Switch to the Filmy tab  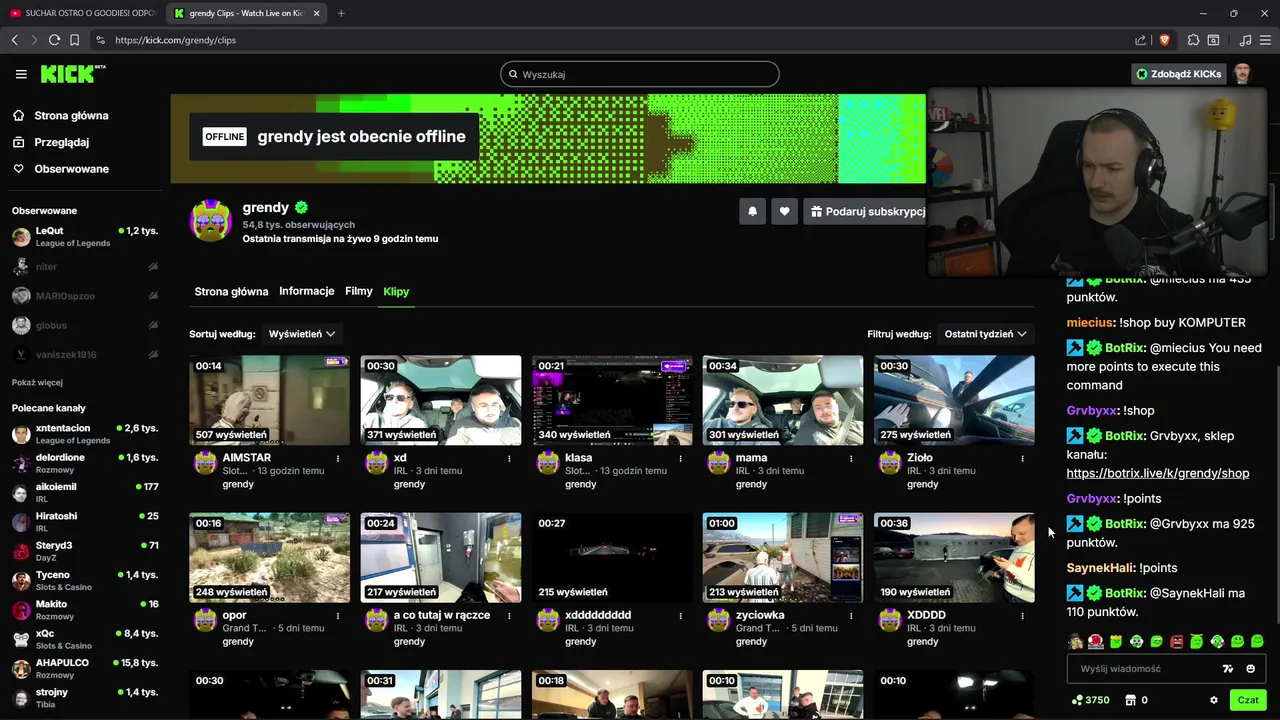click(x=359, y=291)
